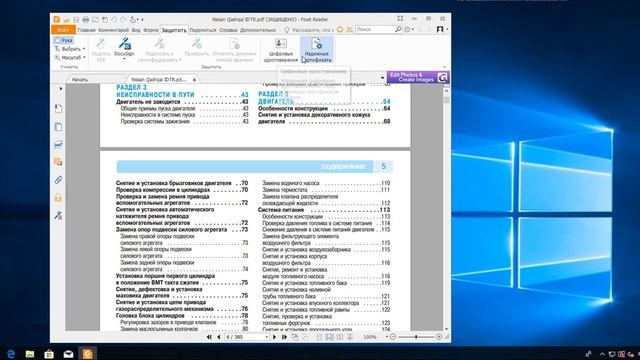Click the zoom out minus button
This screenshot has width=640, height=360.
(x=393, y=337)
